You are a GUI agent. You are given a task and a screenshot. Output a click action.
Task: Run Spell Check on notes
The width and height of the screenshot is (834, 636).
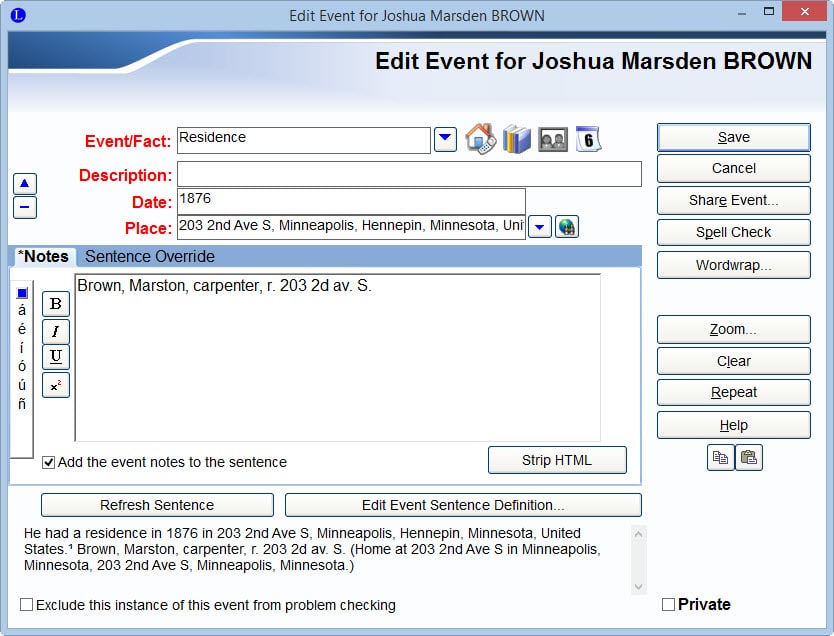[x=733, y=232]
